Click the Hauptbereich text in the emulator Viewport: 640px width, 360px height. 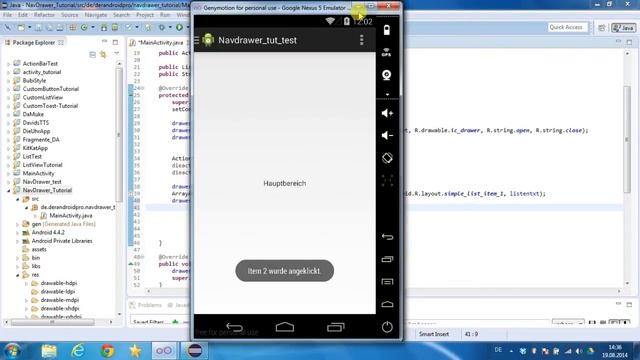click(x=284, y=183)
